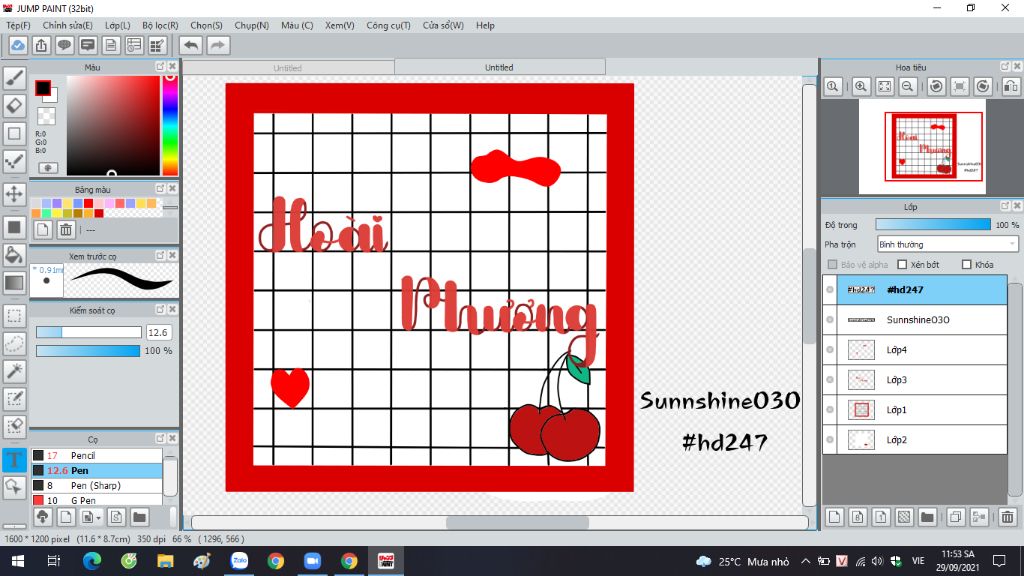The width and height of the screenshot is (1024, 576).
Task: Select the Magic Wand tool
Action: click(14, 371)
